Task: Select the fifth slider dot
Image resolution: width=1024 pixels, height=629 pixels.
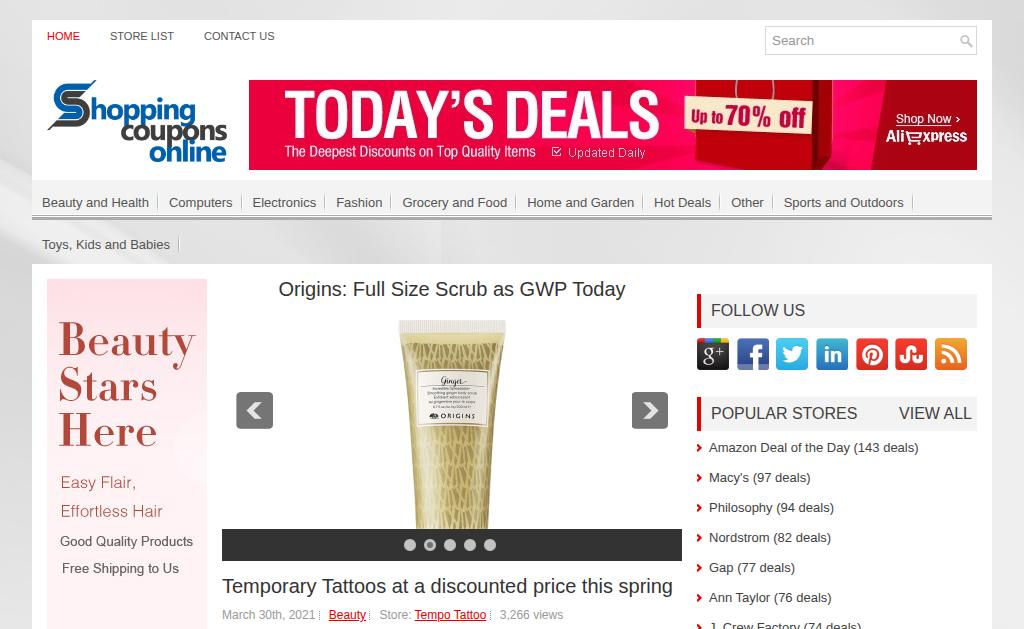Action: point(490,545)
